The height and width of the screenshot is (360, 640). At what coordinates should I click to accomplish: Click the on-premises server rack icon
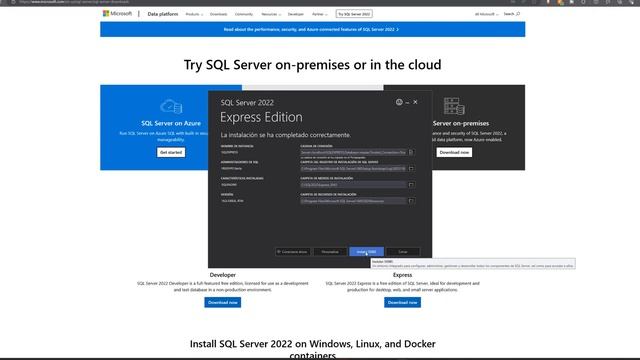point(454,106)
